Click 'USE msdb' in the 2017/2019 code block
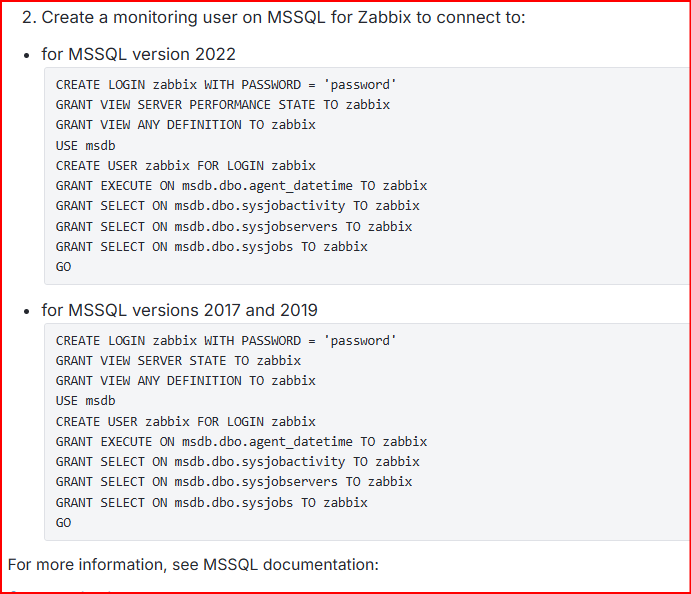 point(85,401)
